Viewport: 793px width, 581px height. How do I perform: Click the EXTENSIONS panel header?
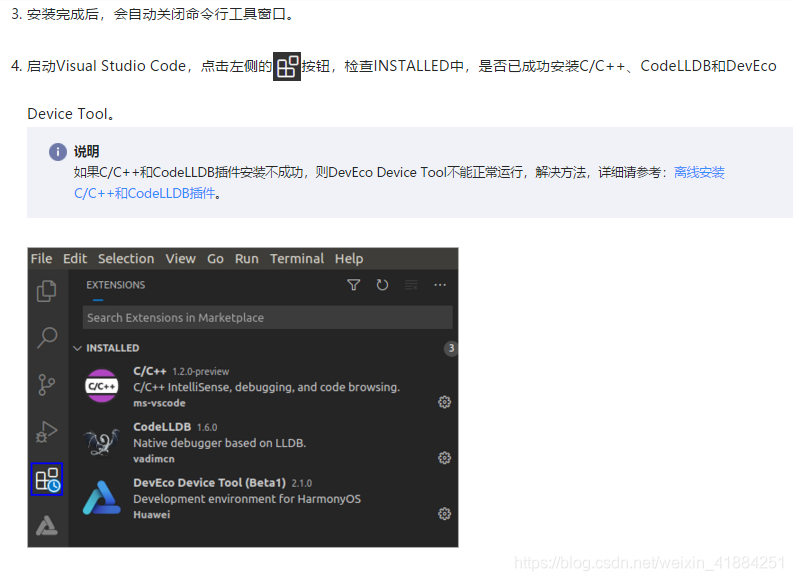tap(115, 285)
